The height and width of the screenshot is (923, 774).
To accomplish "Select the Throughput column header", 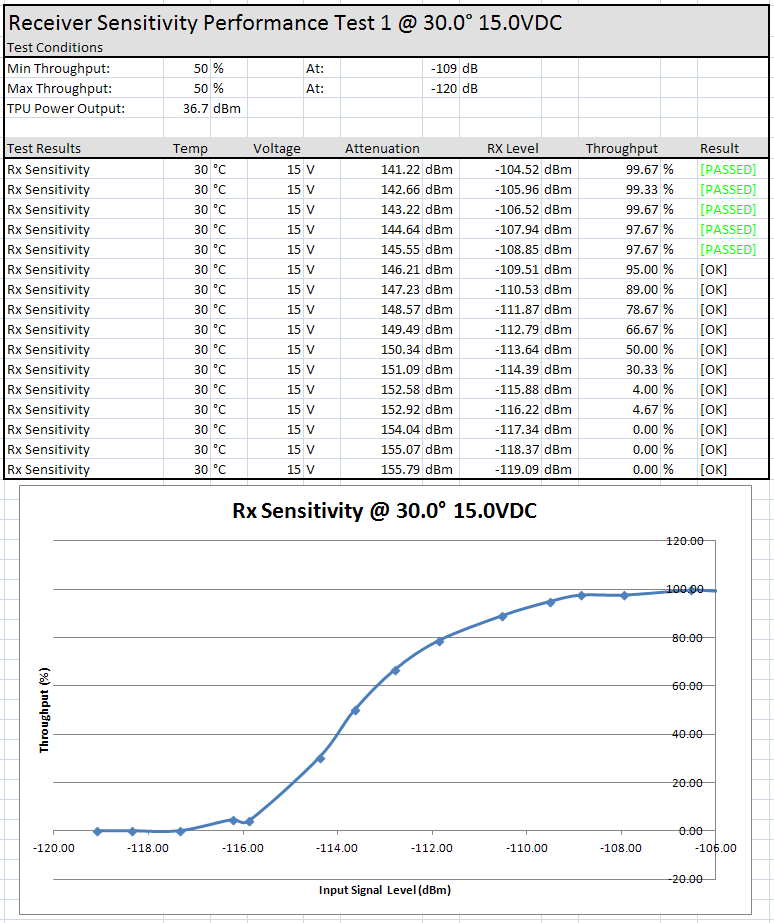I will tap(622, 148).
